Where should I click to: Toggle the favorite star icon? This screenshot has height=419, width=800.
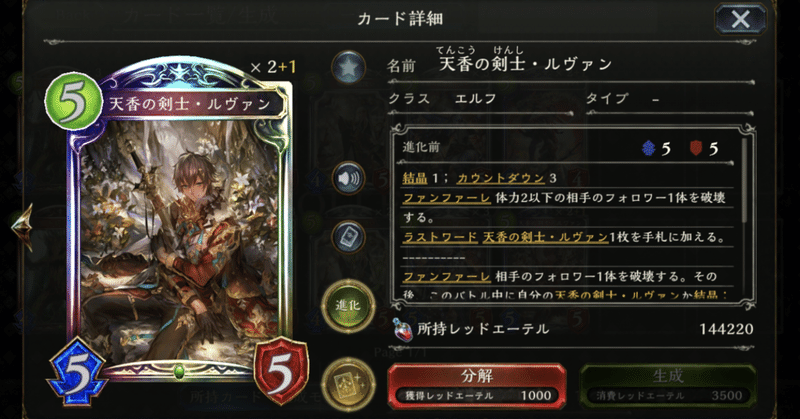pyautogui.click(x=348, y=68)
